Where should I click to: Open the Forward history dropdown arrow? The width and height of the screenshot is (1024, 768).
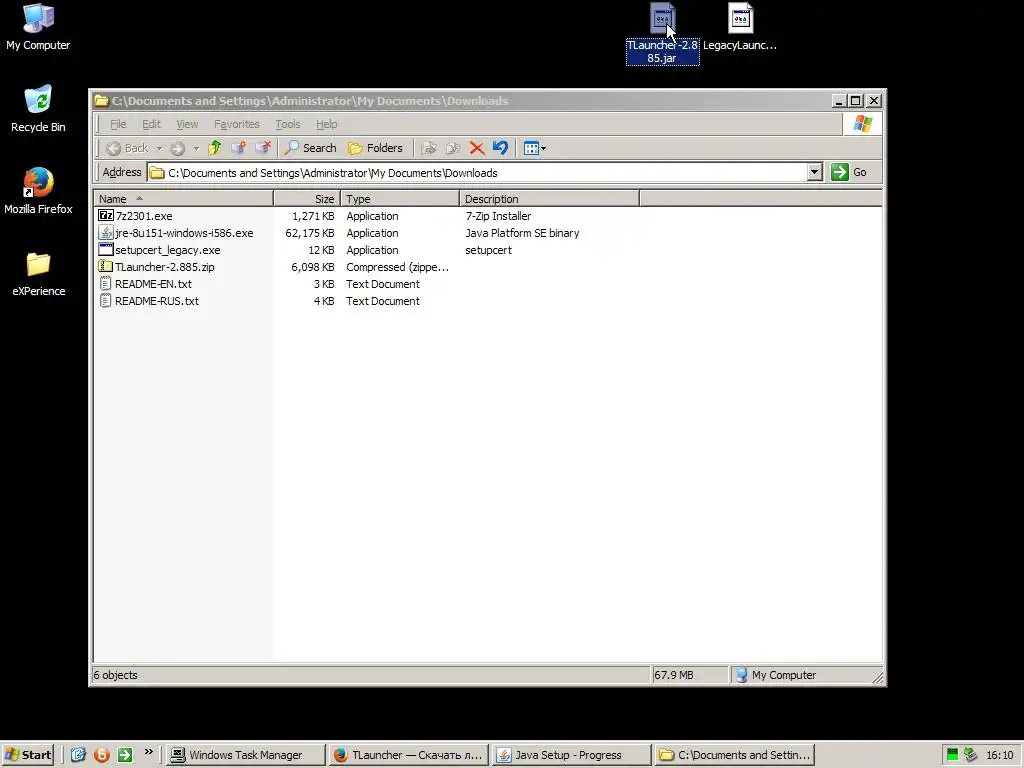point(196,148)
